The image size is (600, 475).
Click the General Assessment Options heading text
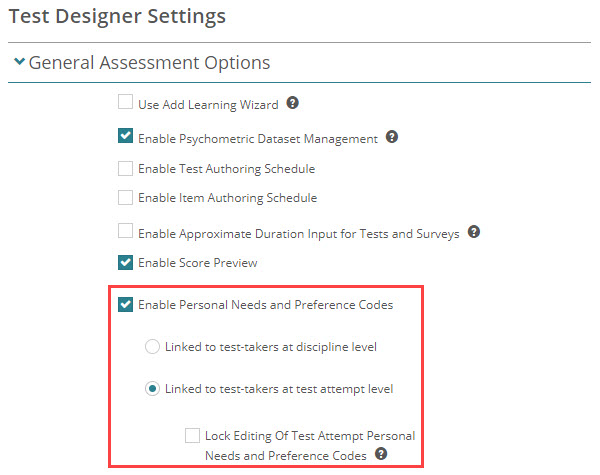pyautogui.click(x=149, y=63)
